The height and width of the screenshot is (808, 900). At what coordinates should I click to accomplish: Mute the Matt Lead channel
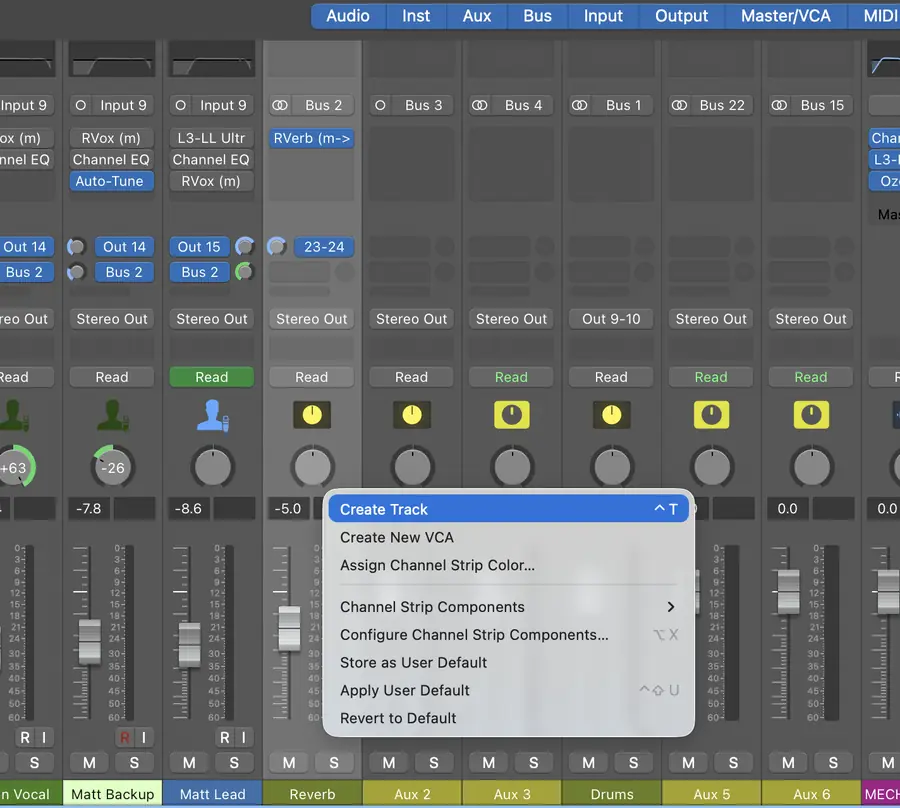pyautogui.click(x=189, y=763)
